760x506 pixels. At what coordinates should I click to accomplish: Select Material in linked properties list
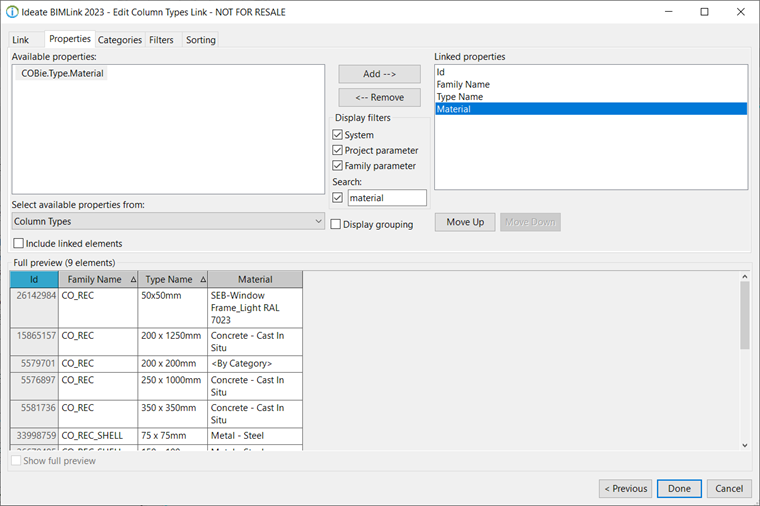click(x=591, y=109)
